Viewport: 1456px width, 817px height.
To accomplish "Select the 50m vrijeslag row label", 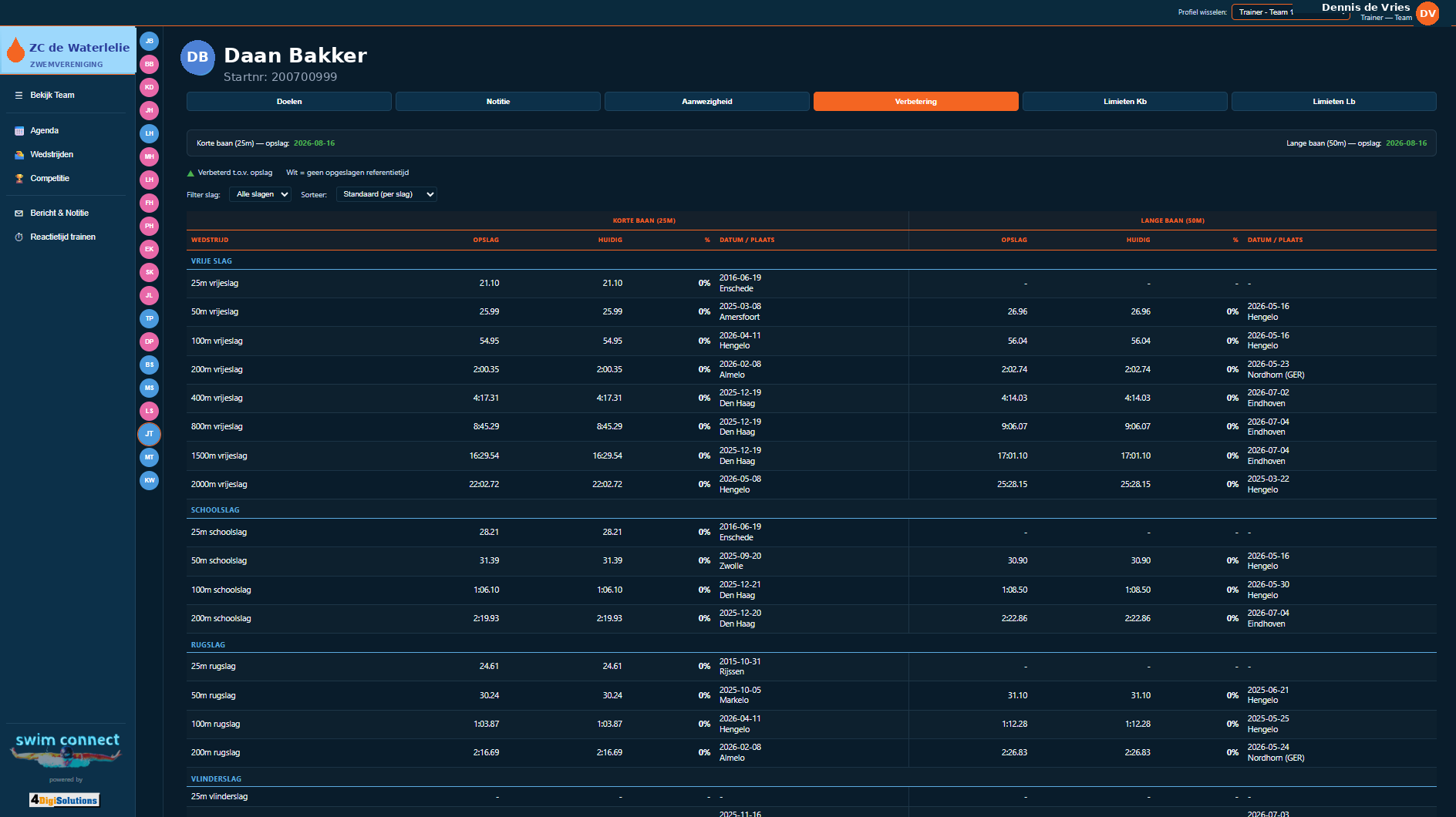I will point(214,312).
